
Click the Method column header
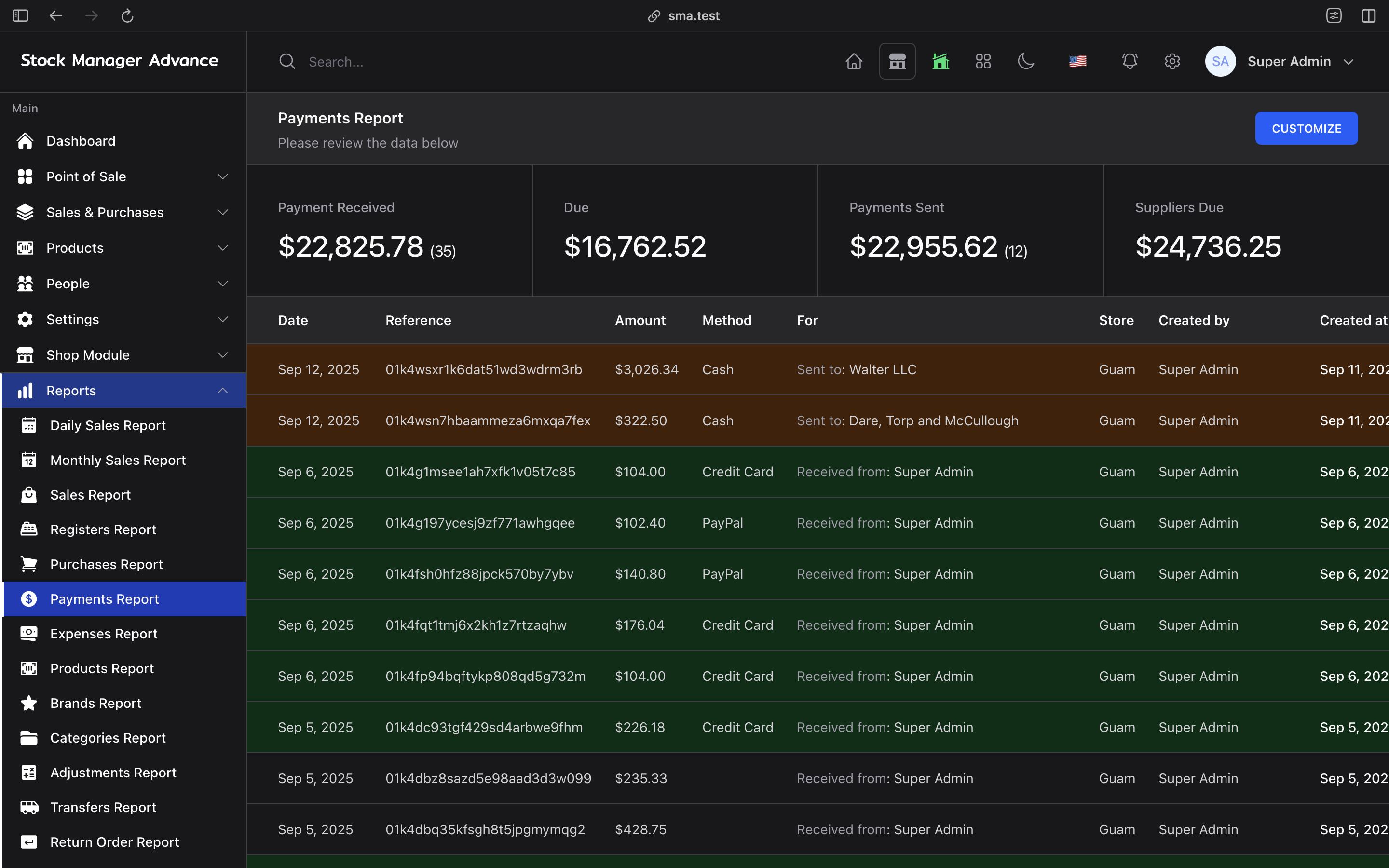coord(727,320)
